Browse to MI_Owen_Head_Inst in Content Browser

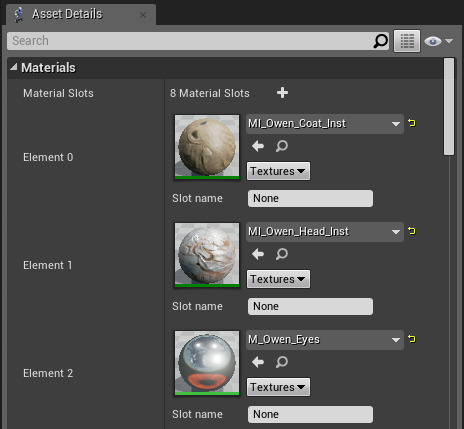[282, 254]
